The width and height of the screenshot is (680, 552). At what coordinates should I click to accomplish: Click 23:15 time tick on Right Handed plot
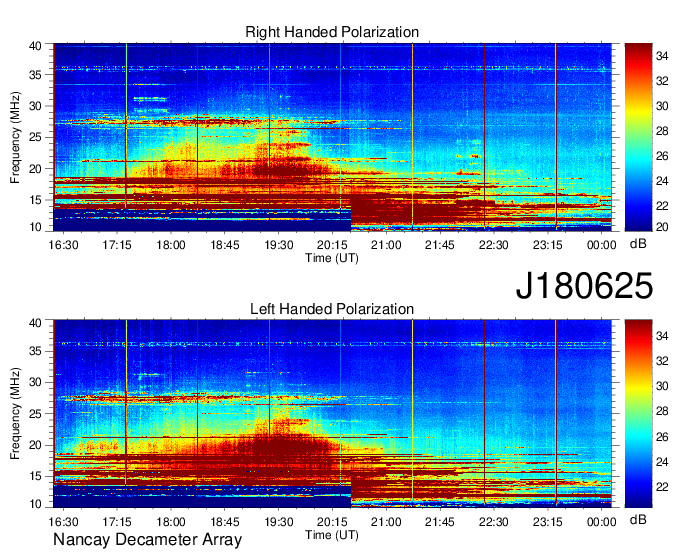[x=547, y=245]
